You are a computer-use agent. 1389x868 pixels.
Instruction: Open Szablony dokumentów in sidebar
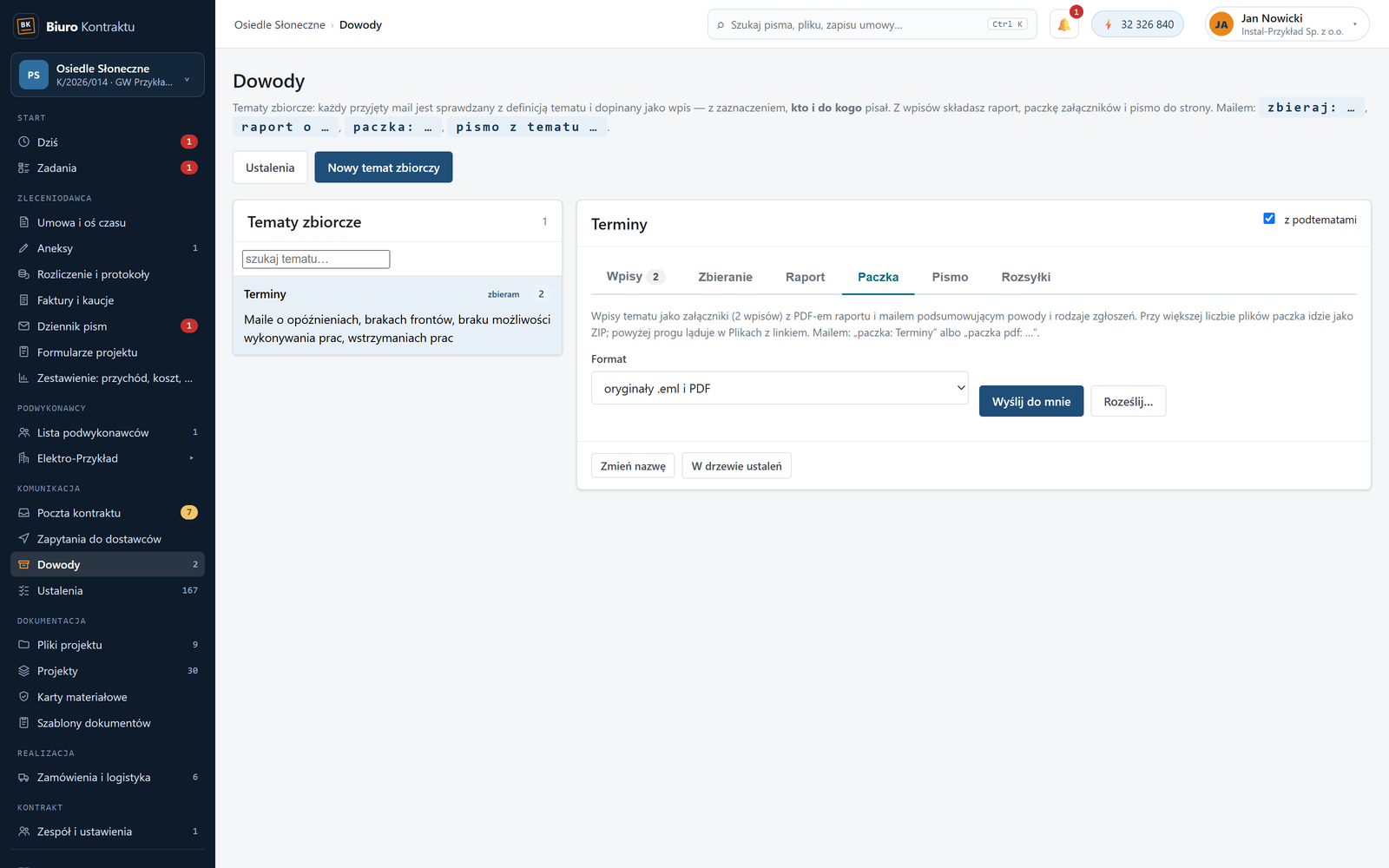tap(108, 723)
